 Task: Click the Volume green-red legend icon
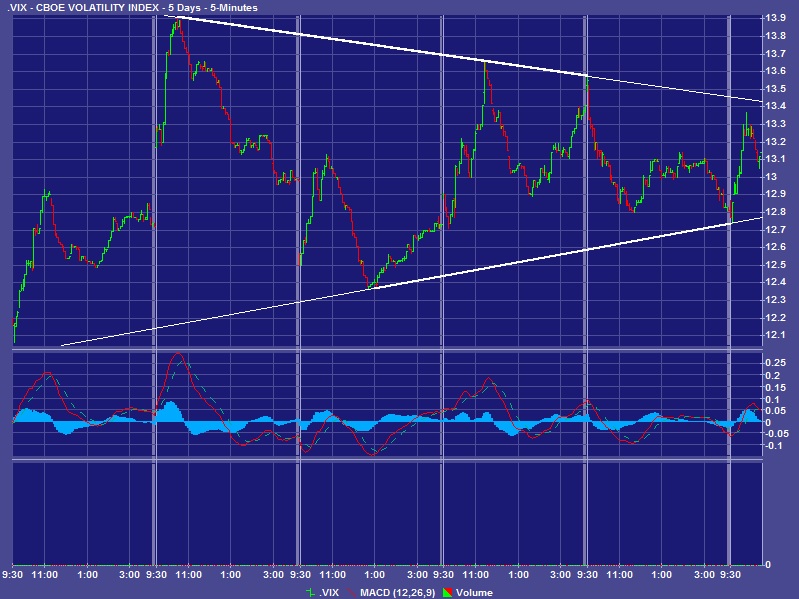447,592
